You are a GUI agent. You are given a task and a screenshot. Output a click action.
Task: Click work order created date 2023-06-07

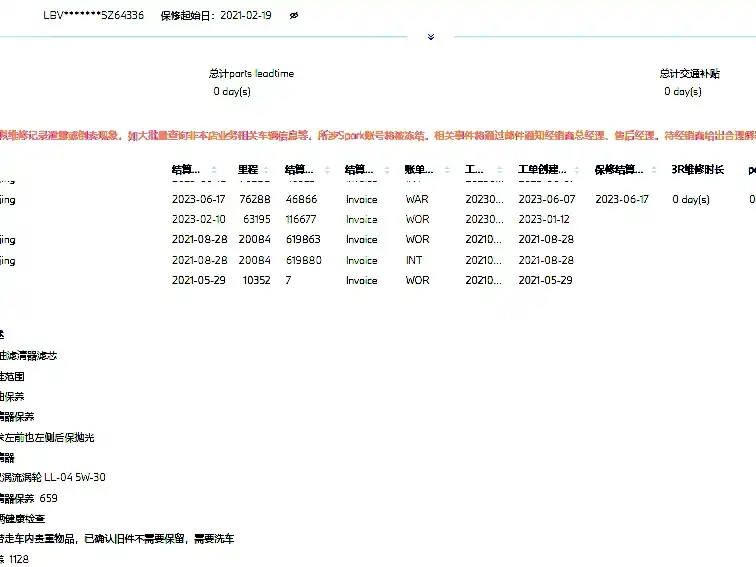pyautogui.click(x=547, y=199)
